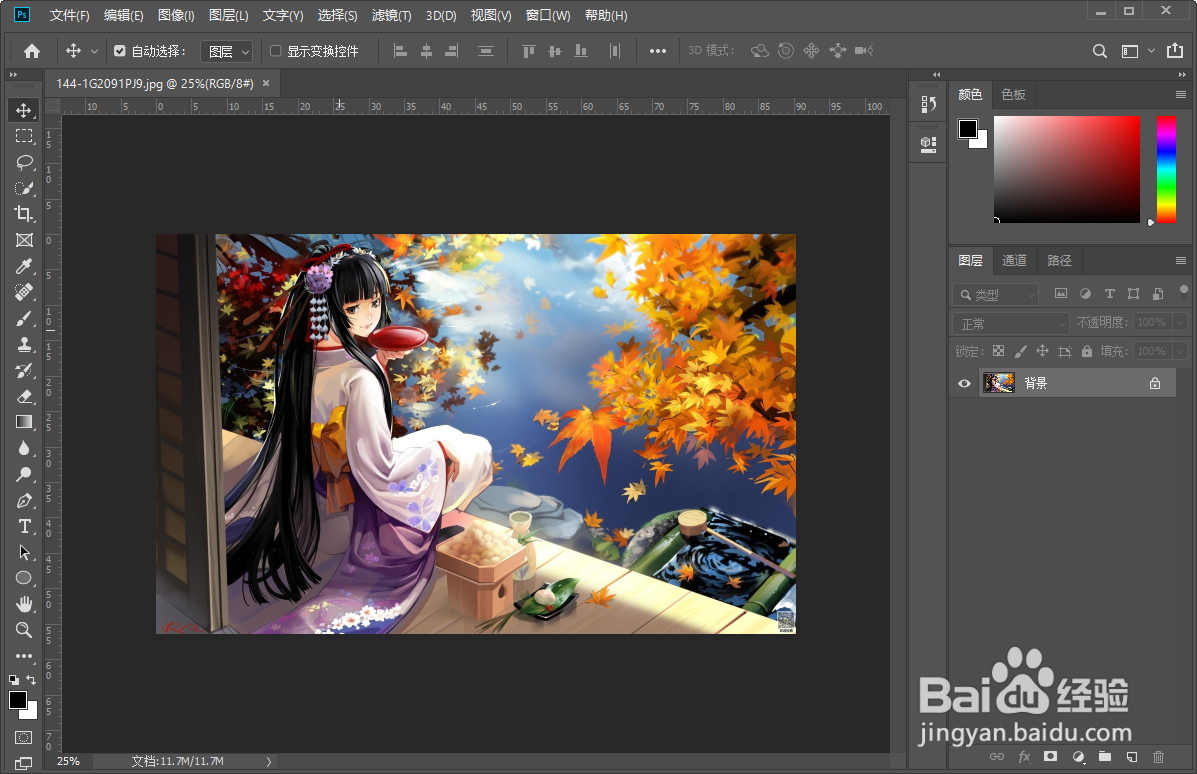Open the edit toolbar ellipsis
Screen dimensions: 1197x774
(24, 656)
